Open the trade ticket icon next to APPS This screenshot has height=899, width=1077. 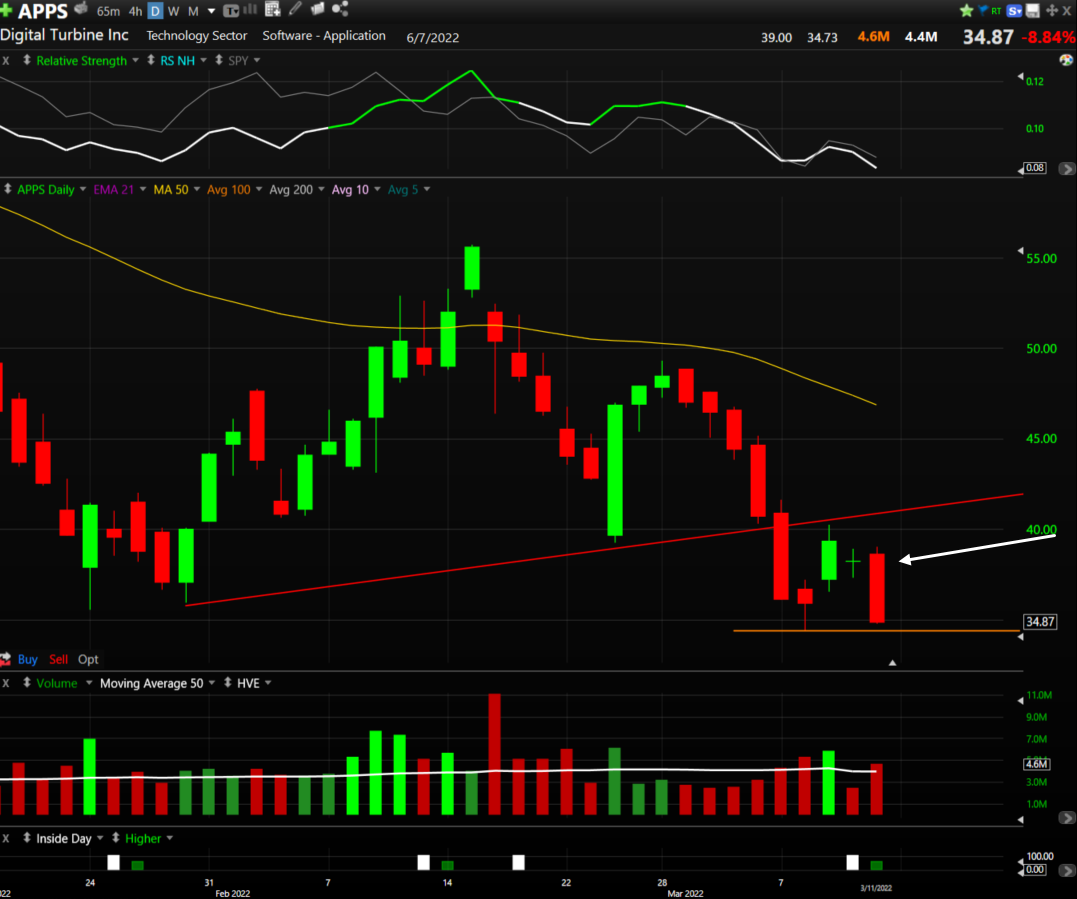pos(81,9)
